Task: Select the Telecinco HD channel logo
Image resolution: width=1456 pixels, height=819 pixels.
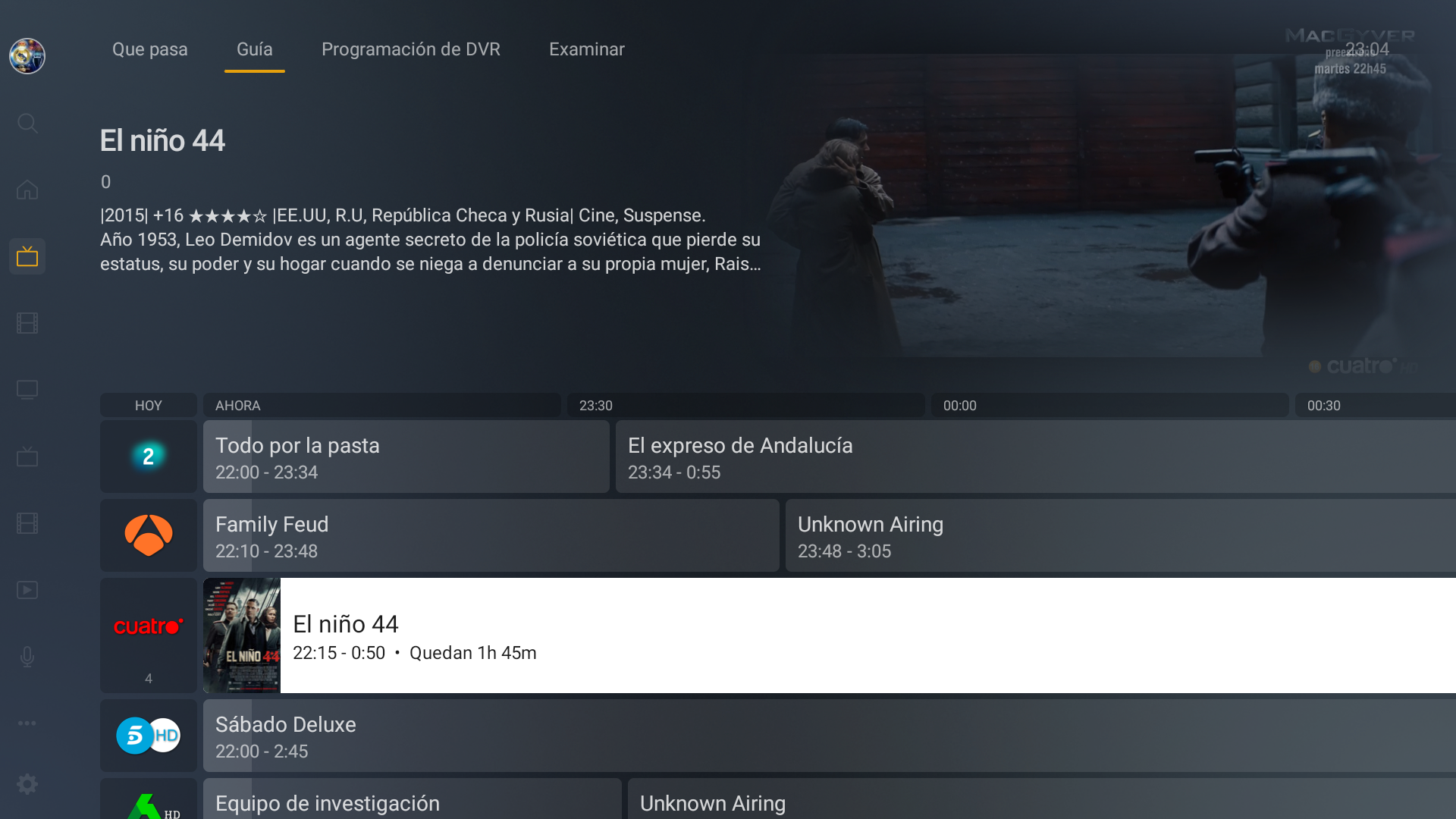Action: (149, 736)
